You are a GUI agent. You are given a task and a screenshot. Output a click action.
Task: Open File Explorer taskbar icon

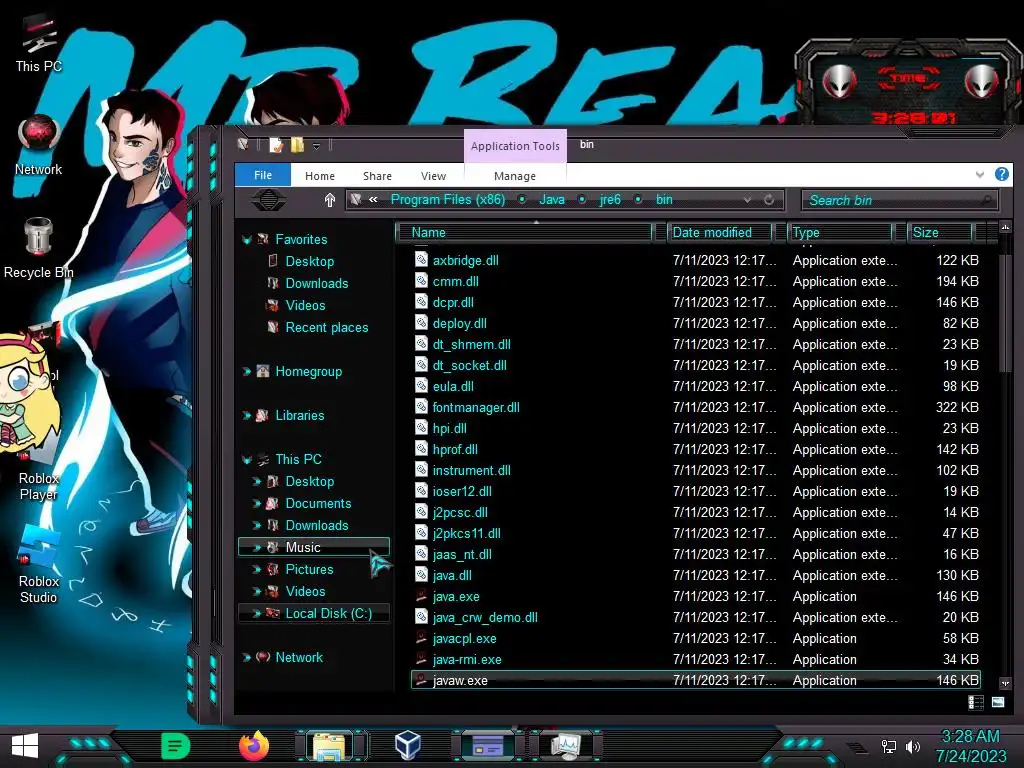tap(330, 746)
